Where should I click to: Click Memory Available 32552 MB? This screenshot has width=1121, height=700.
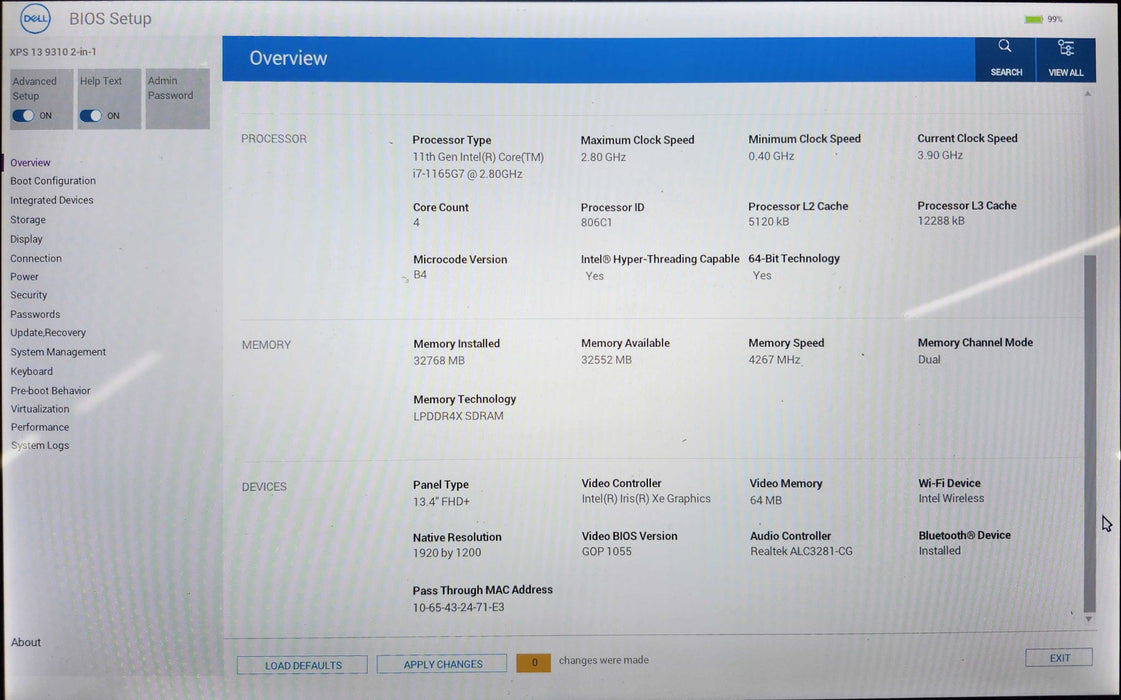click(606, 360)
